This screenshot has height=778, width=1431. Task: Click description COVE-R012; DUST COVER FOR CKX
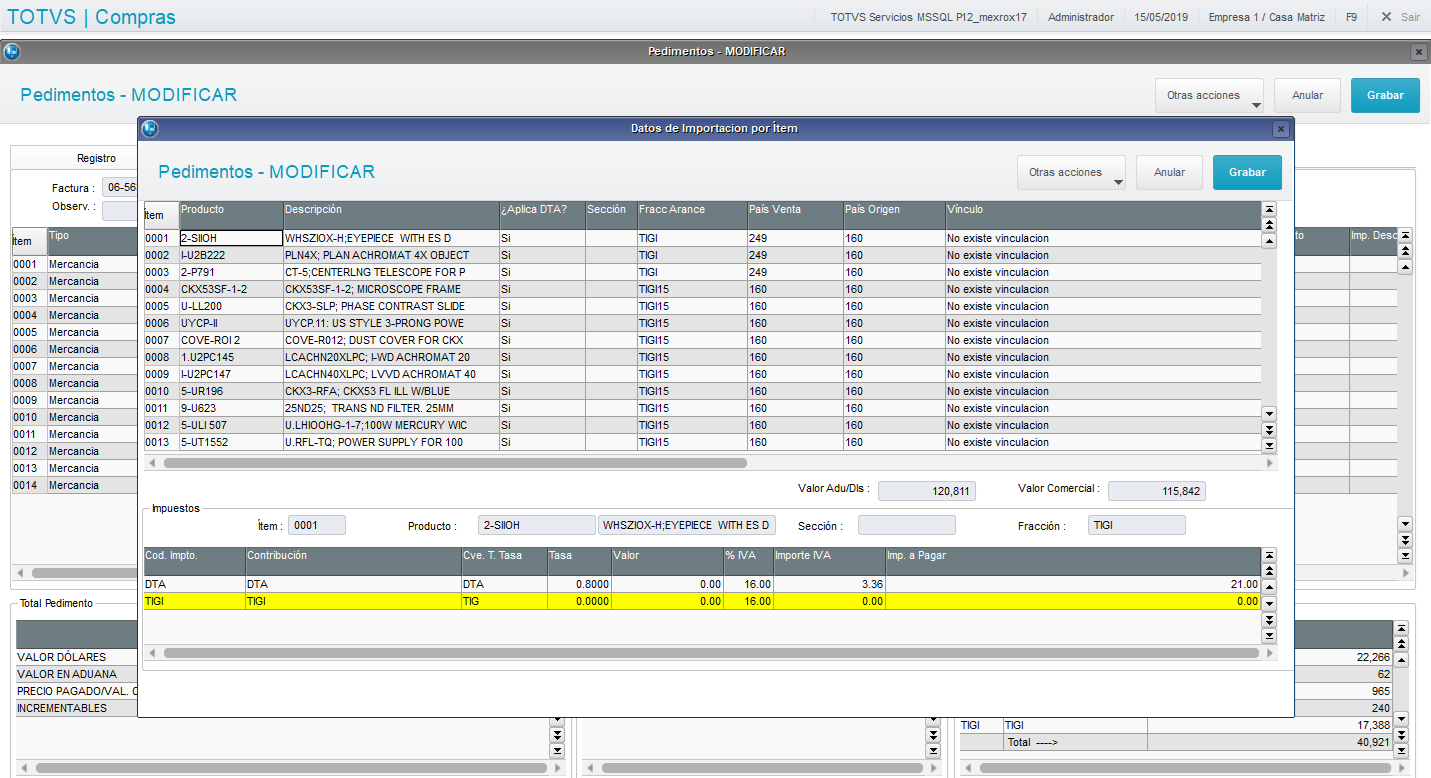(391, 340)
